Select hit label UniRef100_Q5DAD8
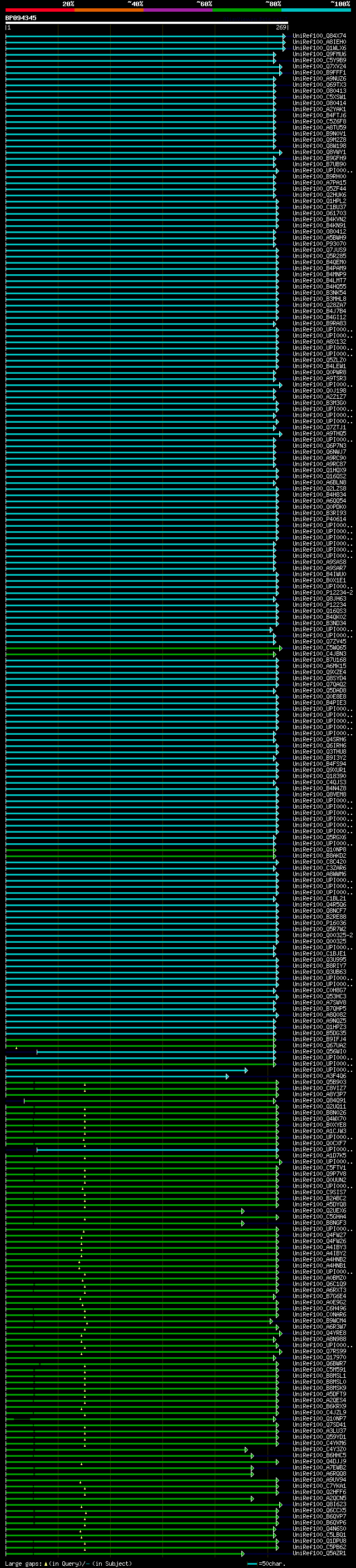The height and width of the screenshot is (1568, 356). pyautogui.click(x=319, y=690)
